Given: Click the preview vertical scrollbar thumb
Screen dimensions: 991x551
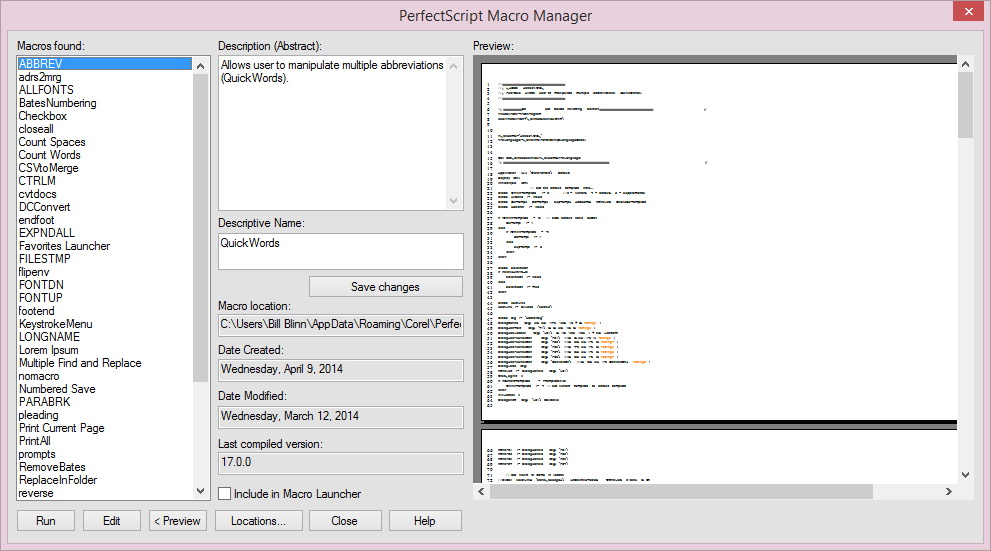Looking at the screenshot, I should 965,105.
